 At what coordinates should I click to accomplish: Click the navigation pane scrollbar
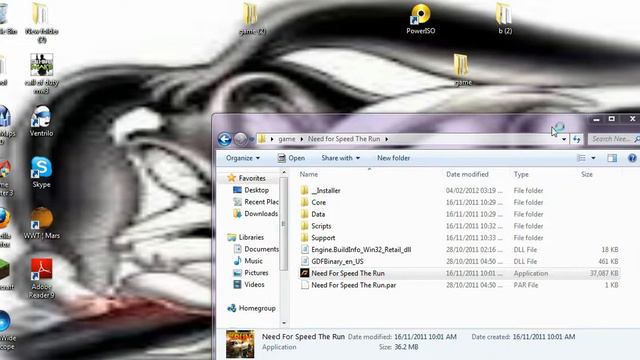click(284, 224)
